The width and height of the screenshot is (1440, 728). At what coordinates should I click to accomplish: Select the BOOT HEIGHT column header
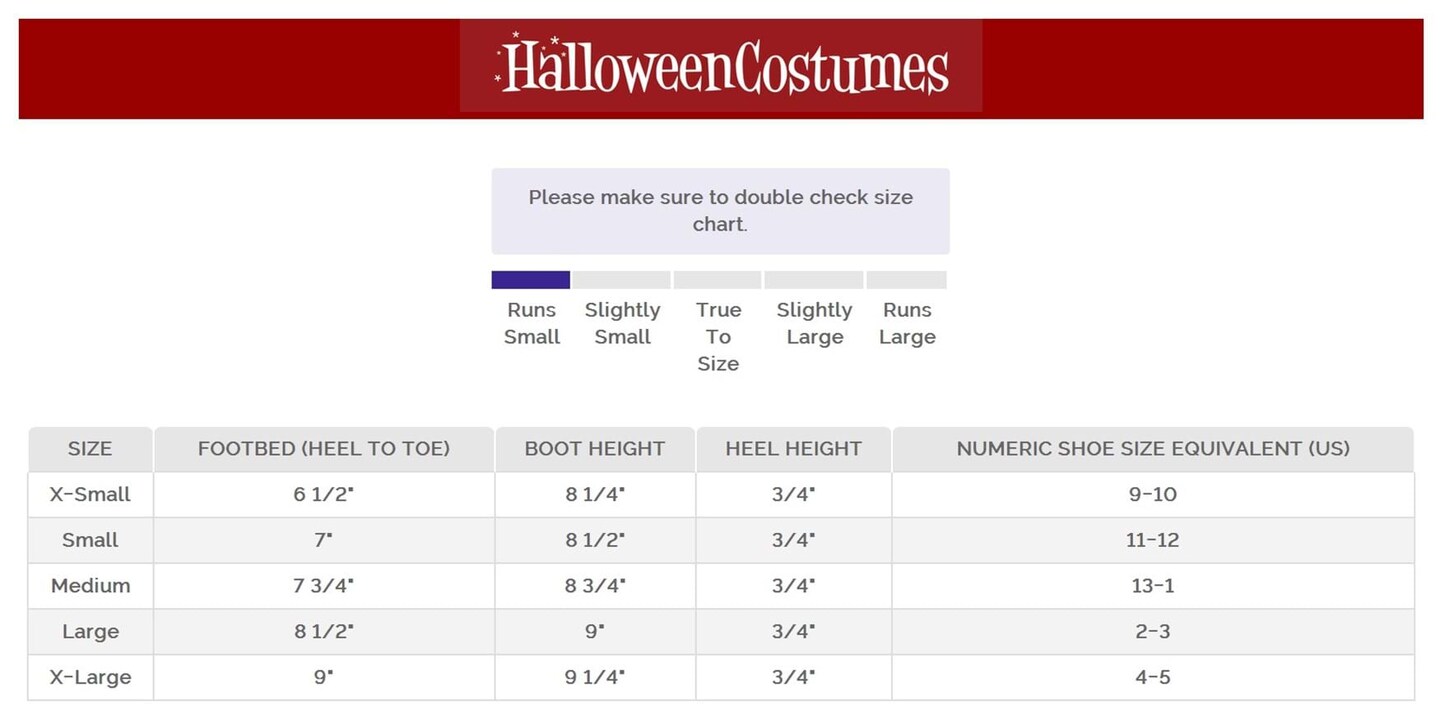[595, 449]
